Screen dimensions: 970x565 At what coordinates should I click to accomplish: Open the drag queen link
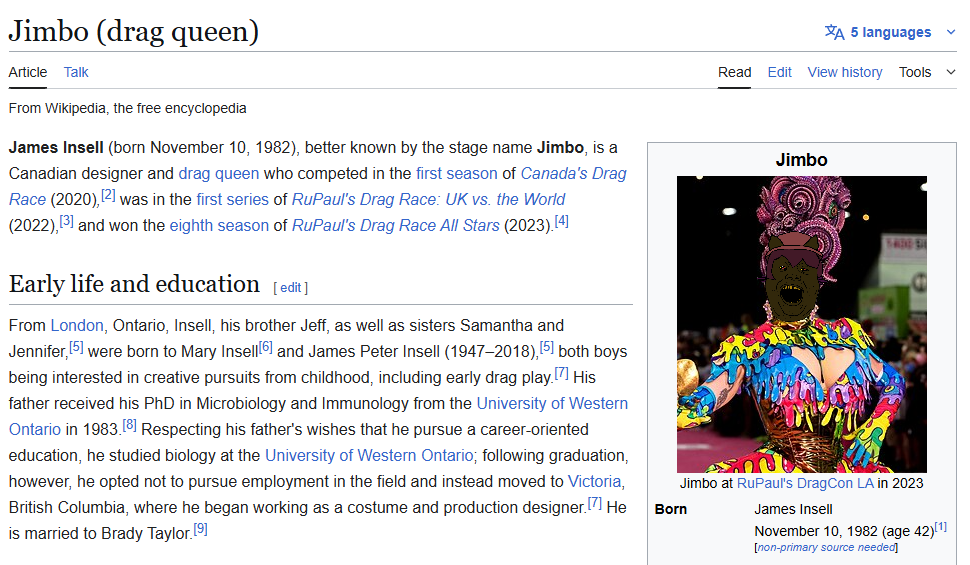pos(218,173)
